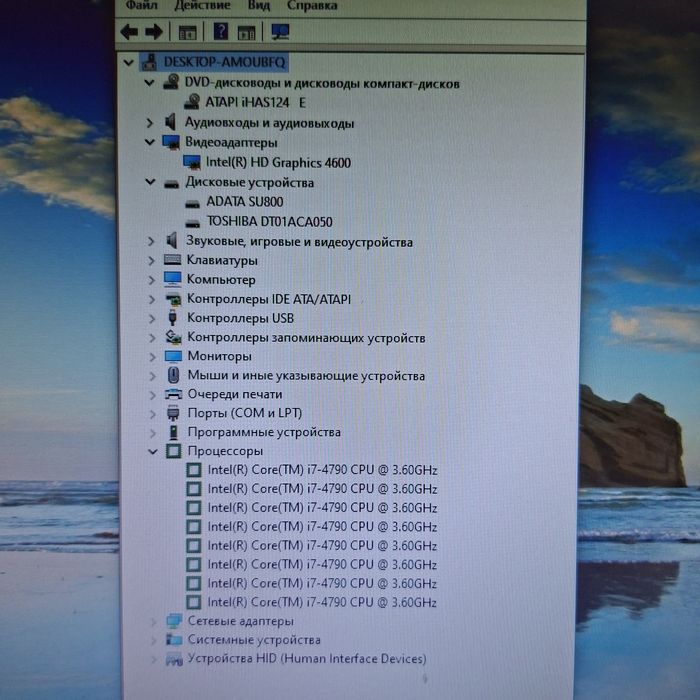Click the mouse devices icon
The height and width of the screenshot is (700, 700).
click(x=173, y=375)
